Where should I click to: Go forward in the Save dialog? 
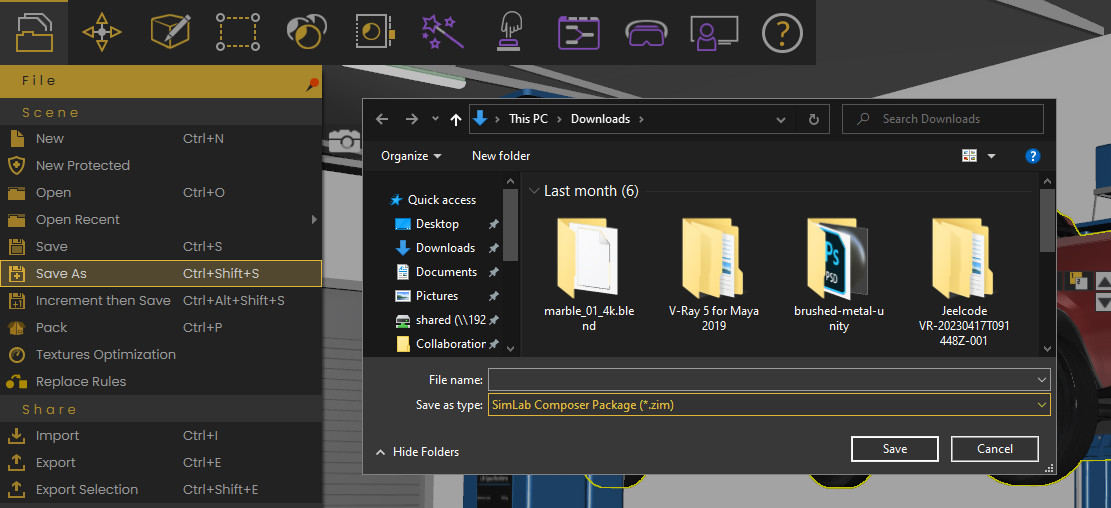tap(412, 119)
